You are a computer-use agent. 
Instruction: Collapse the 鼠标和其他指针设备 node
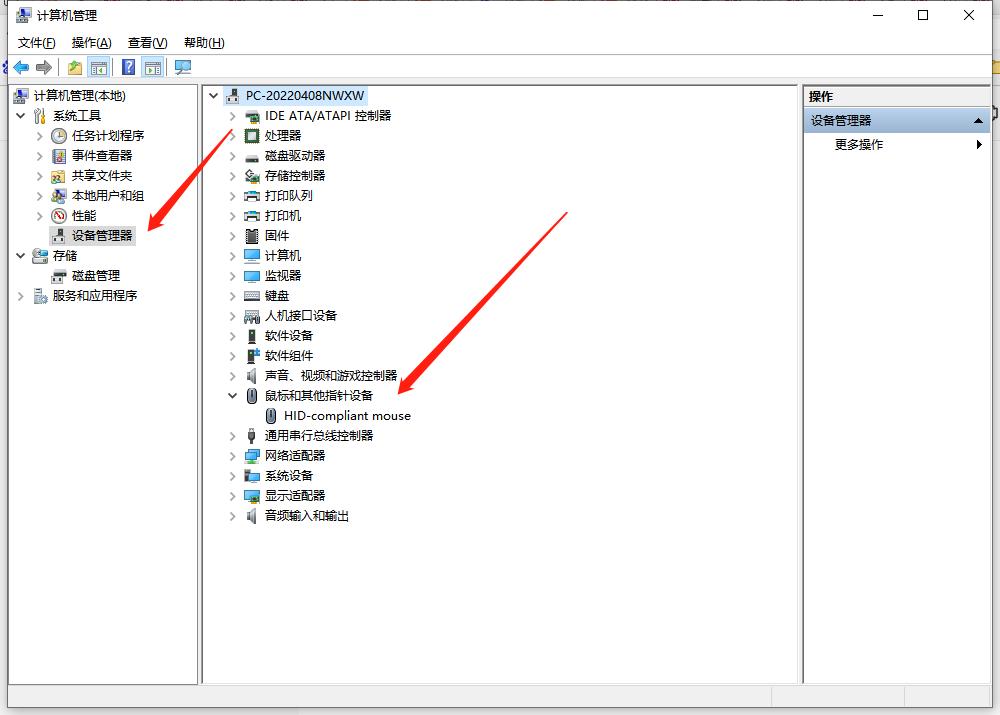(x=233, y=395)
